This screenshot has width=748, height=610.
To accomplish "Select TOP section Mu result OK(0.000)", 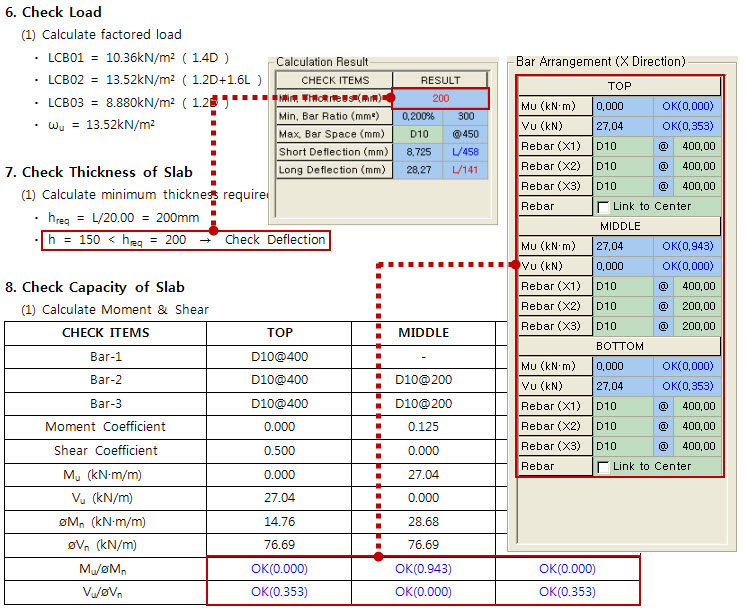I will [687, 106].
